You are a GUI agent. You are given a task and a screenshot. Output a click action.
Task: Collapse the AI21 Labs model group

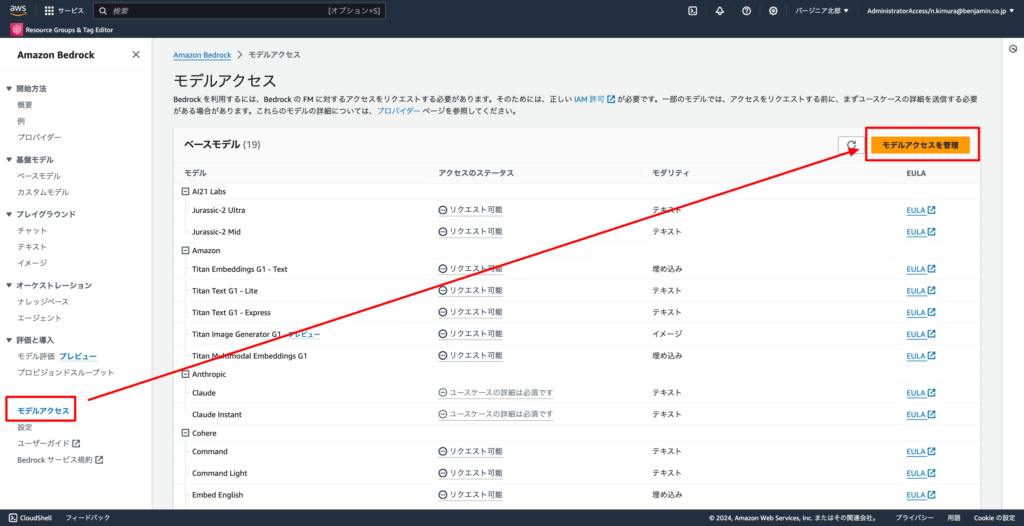(185, 191)
